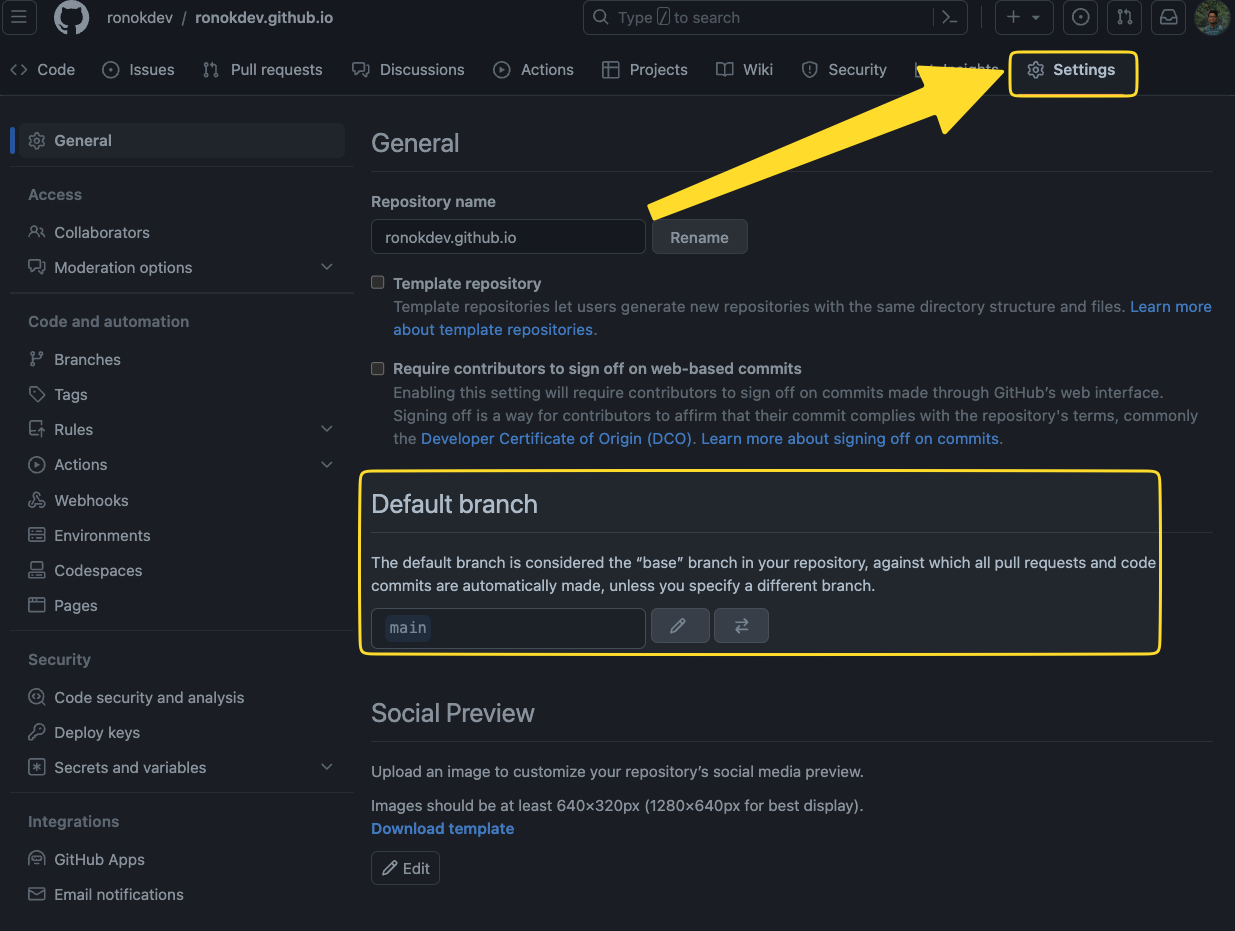
Task: Click the Repository name text field
Action: 508,238
